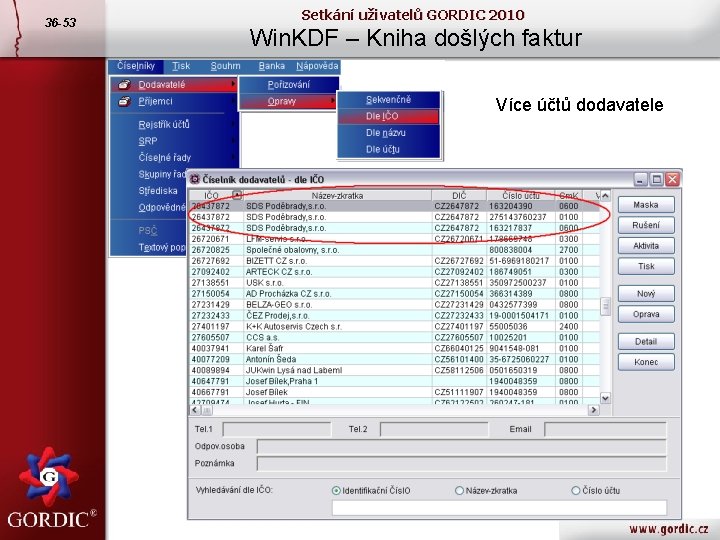Click the Odpov.osoba field
The image size is (720, 540).
(461, 446)
